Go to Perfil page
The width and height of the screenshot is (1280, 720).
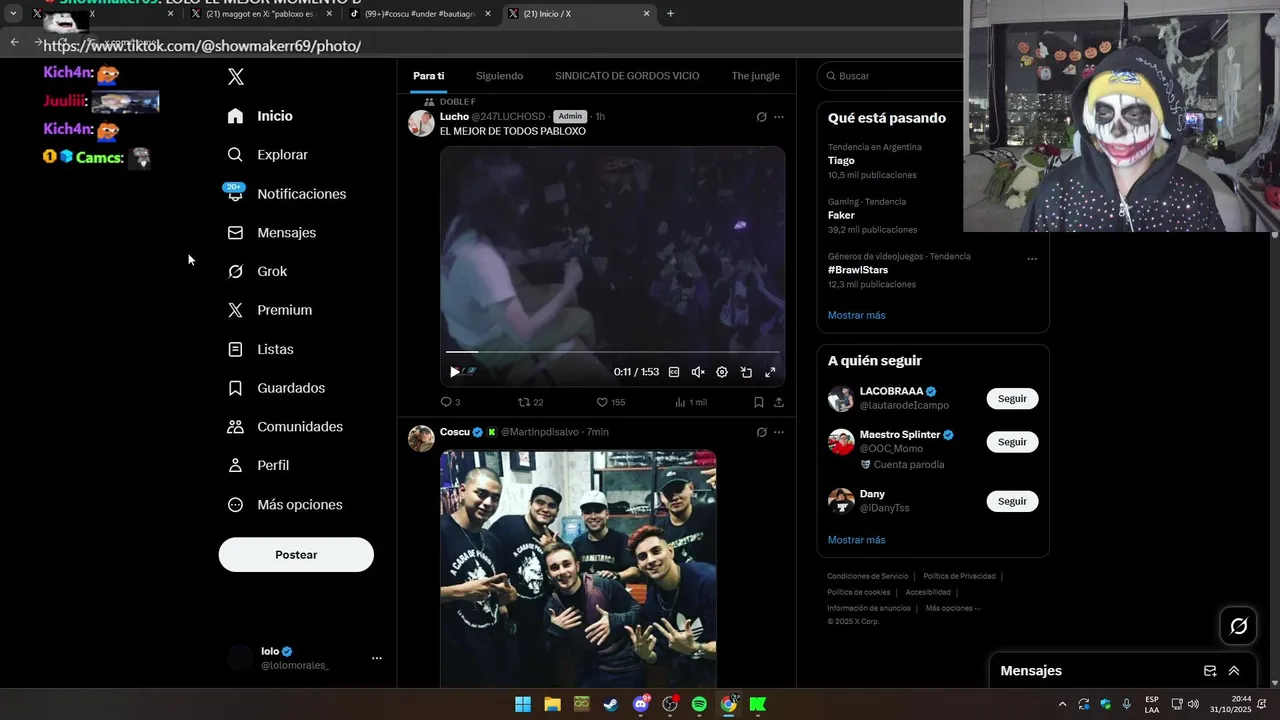tap(258, 465)
